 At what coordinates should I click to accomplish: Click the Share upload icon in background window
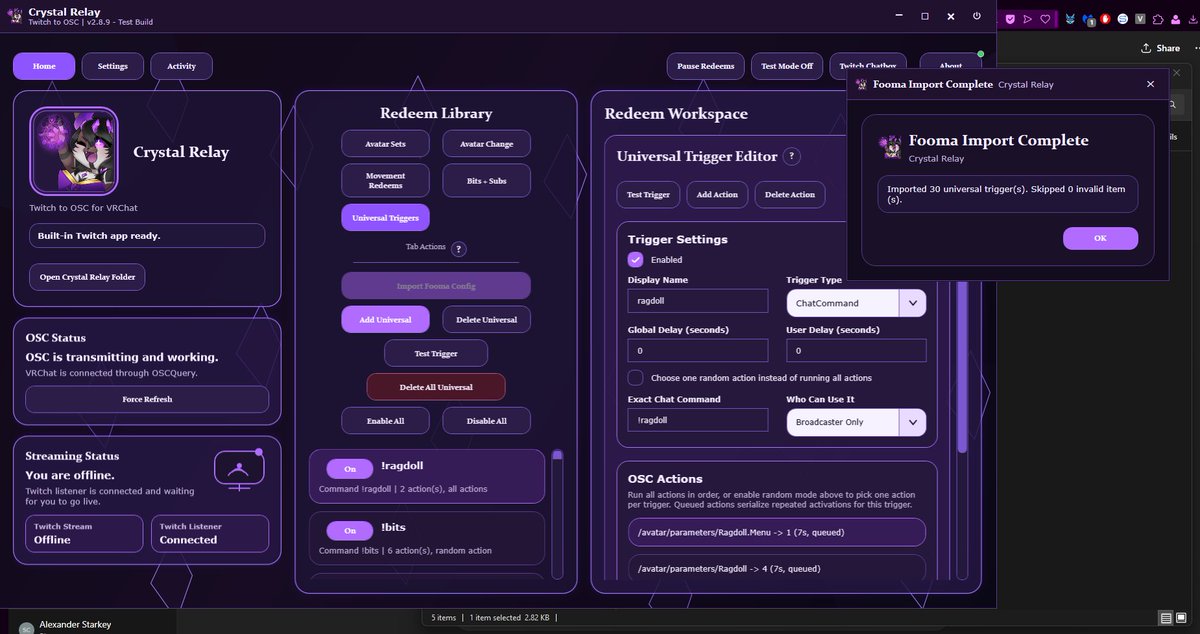[1146, 48]
